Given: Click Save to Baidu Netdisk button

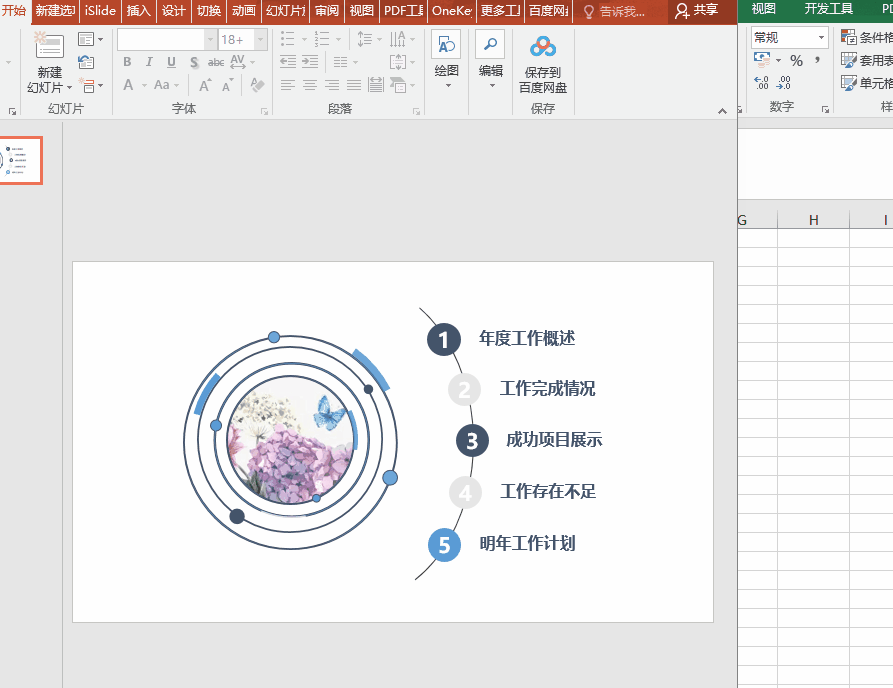Looking at the screenshot, I should (x=543, y=64).
